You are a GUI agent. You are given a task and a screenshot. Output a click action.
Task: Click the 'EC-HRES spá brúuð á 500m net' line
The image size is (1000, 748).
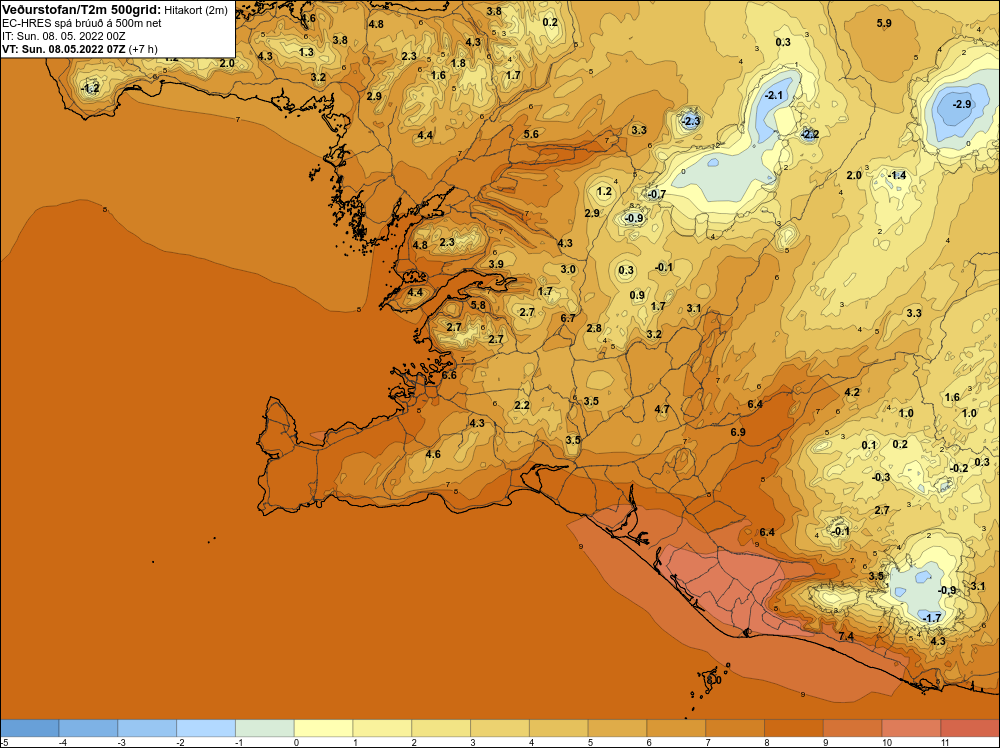82,24
